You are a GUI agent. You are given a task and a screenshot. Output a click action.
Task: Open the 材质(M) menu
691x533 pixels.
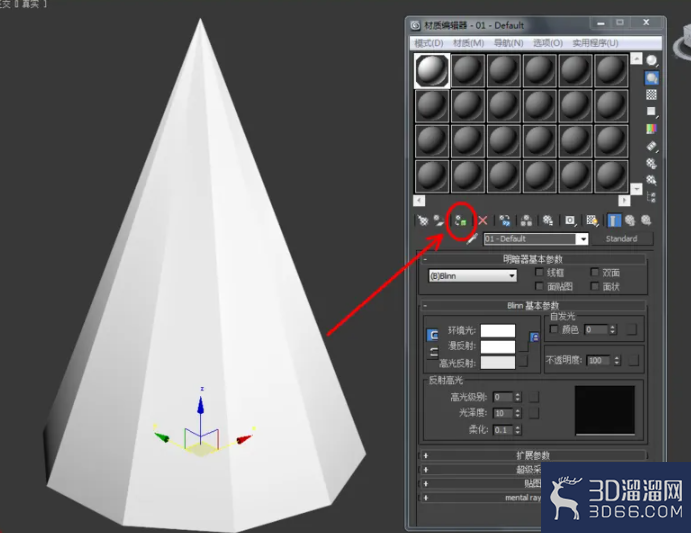pos(468,43)
